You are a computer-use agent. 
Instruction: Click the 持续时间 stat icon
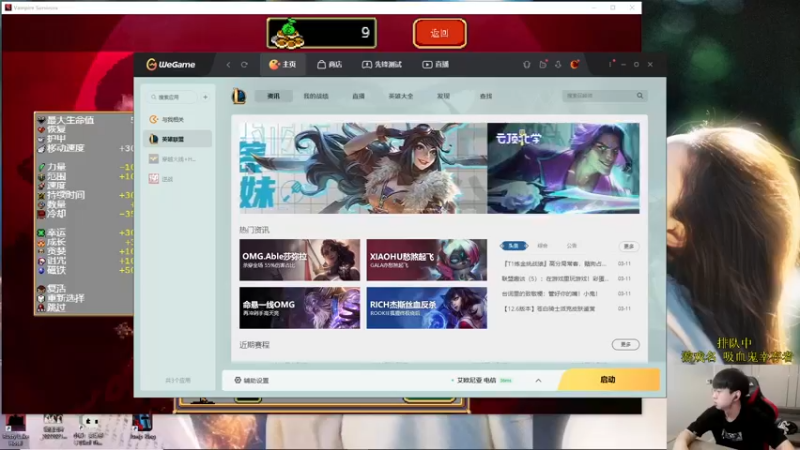click(x=41, y=195)
